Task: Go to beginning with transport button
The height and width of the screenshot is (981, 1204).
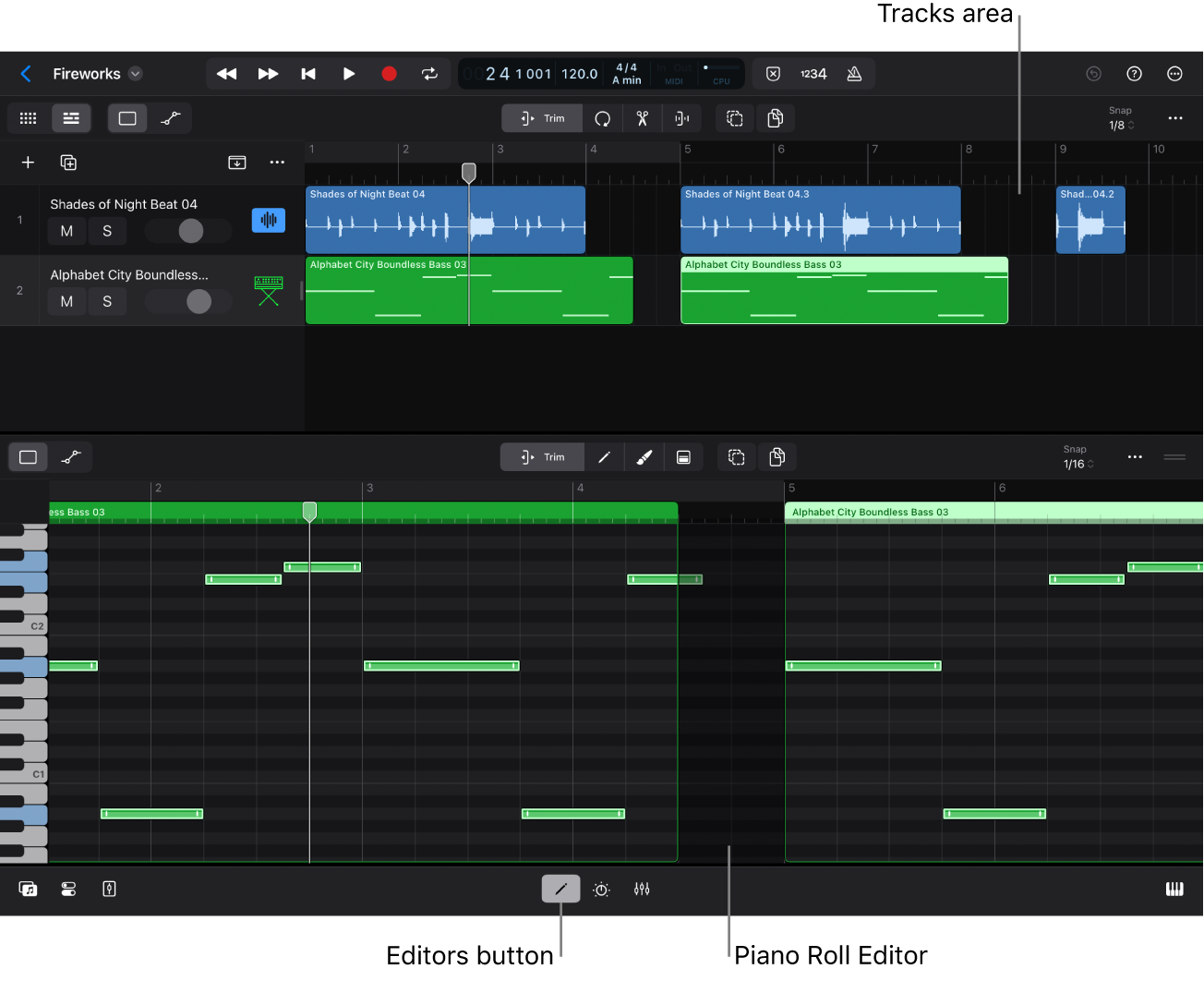Action: coord(308,74)
